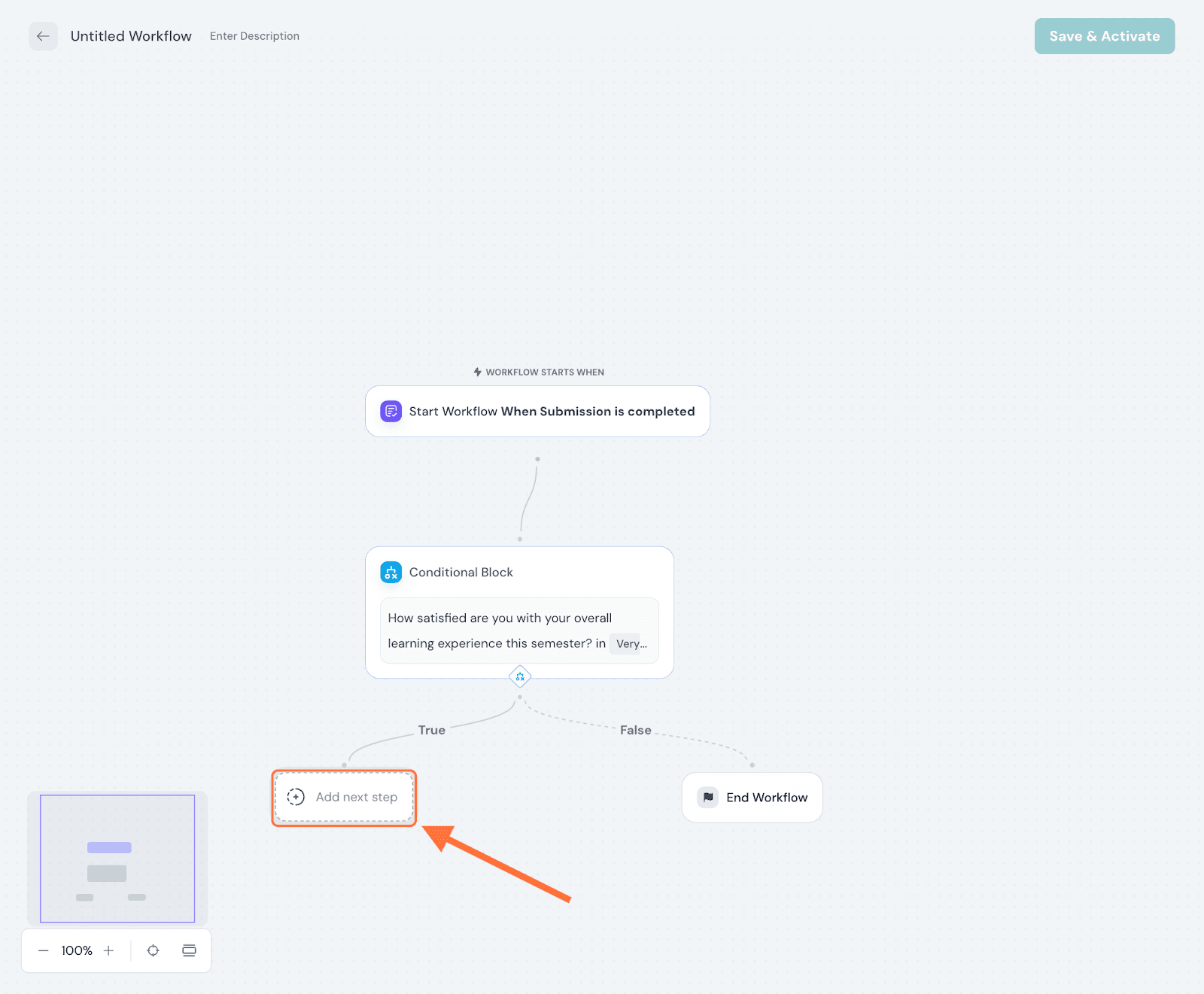This screenshot has width=1204, height=994.
Task: Click the End Workflow flag icon
Action: pos(708,798)
